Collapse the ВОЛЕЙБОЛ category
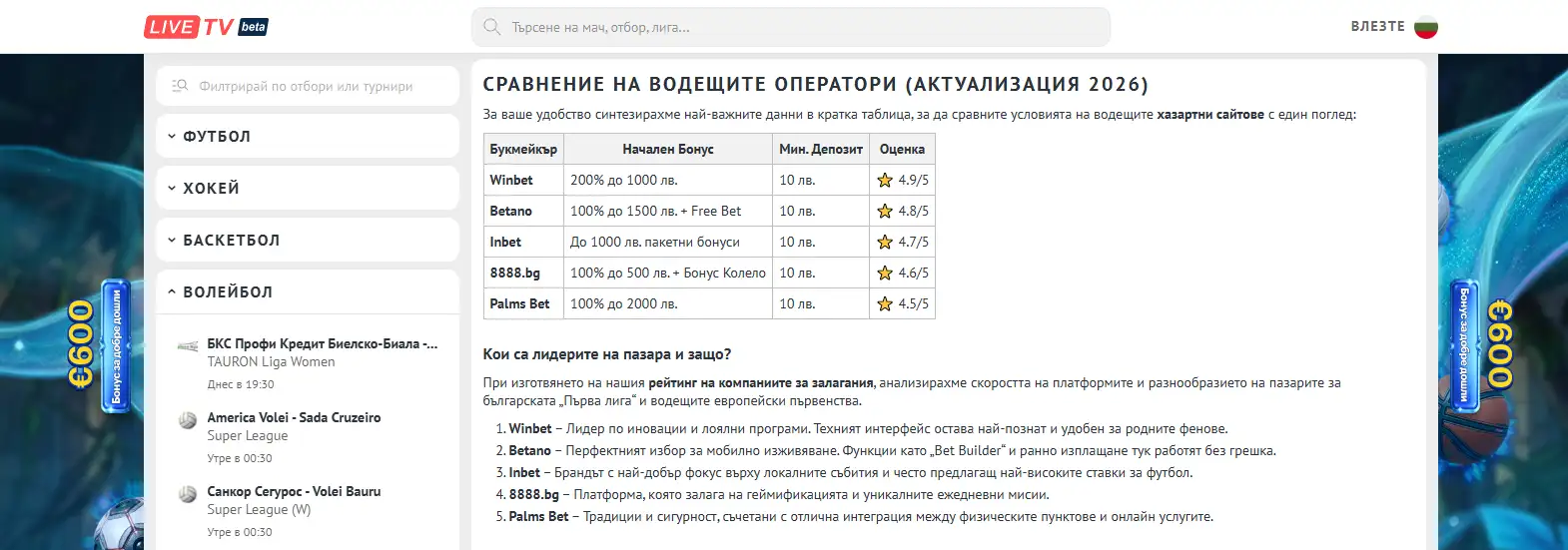 [x=308, y=291]
